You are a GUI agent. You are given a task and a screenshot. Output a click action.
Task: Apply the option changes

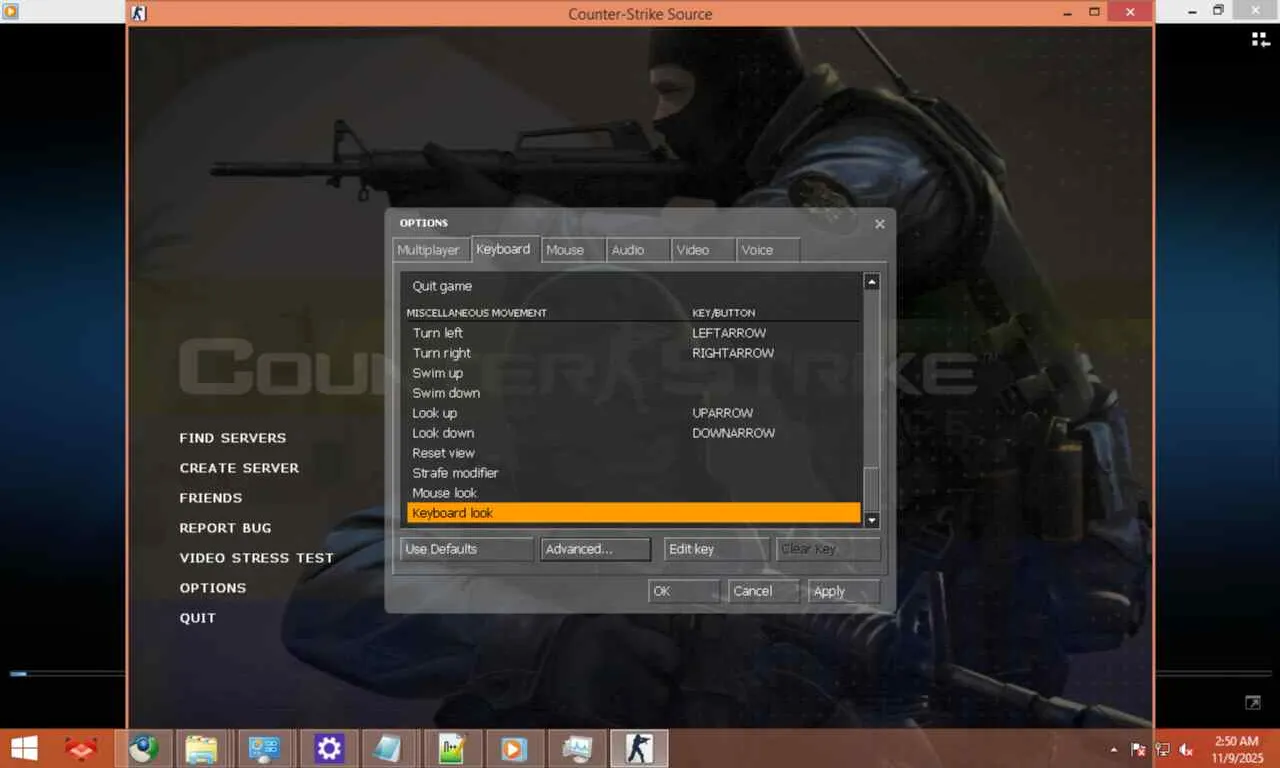coord(844,591)
